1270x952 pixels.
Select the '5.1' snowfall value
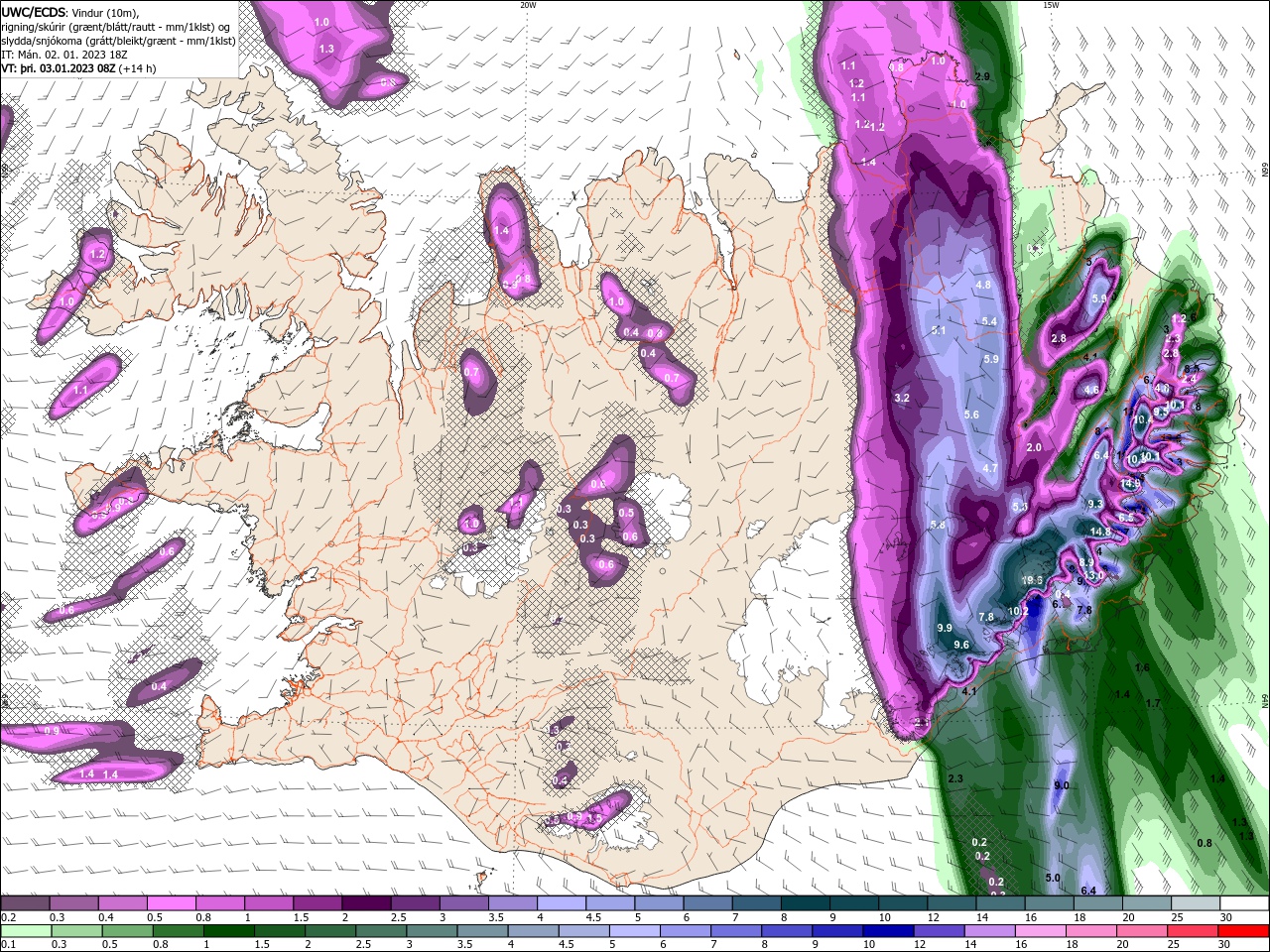(939, 330)
